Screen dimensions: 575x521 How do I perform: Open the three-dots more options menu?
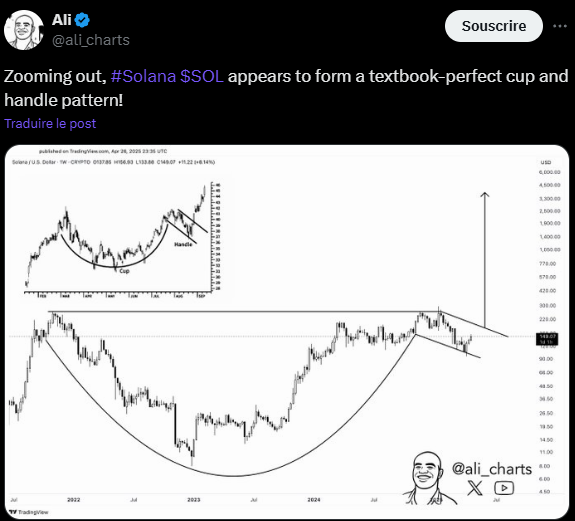click(560, 26)
